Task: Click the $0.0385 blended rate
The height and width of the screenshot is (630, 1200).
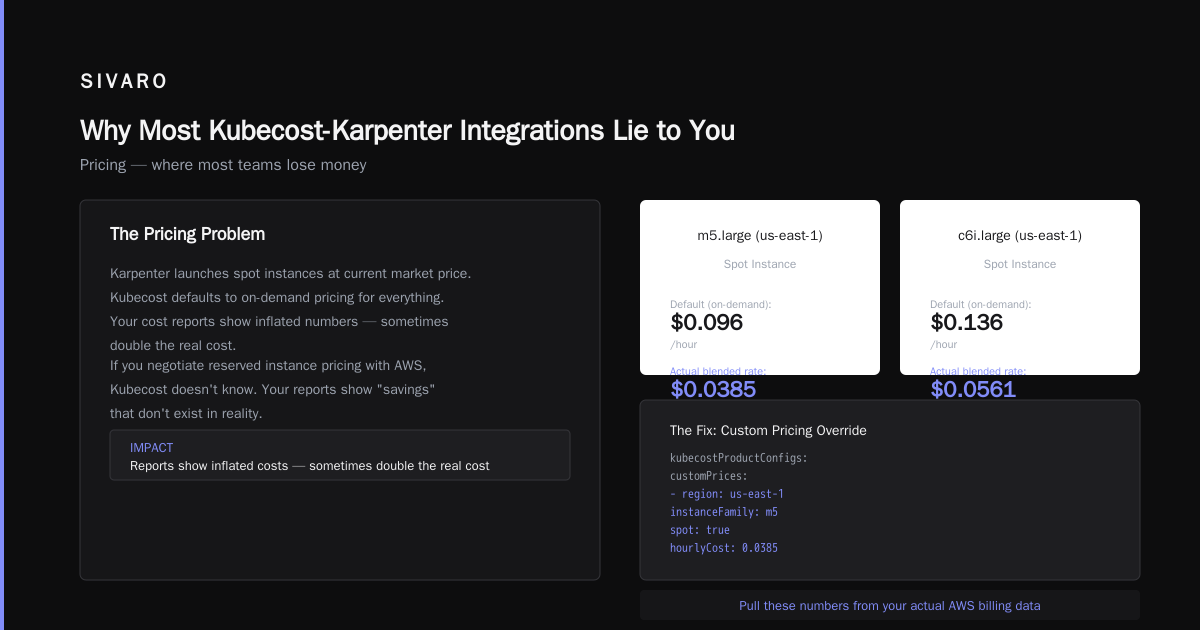Action: [713, 390]
